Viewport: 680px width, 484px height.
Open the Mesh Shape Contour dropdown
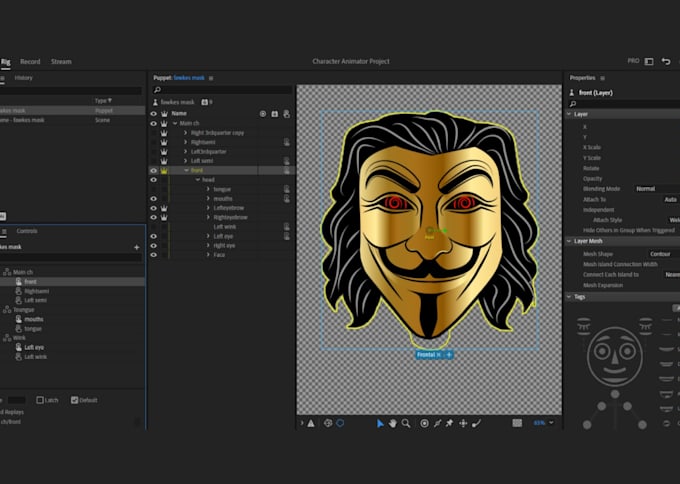coord(664,254)
